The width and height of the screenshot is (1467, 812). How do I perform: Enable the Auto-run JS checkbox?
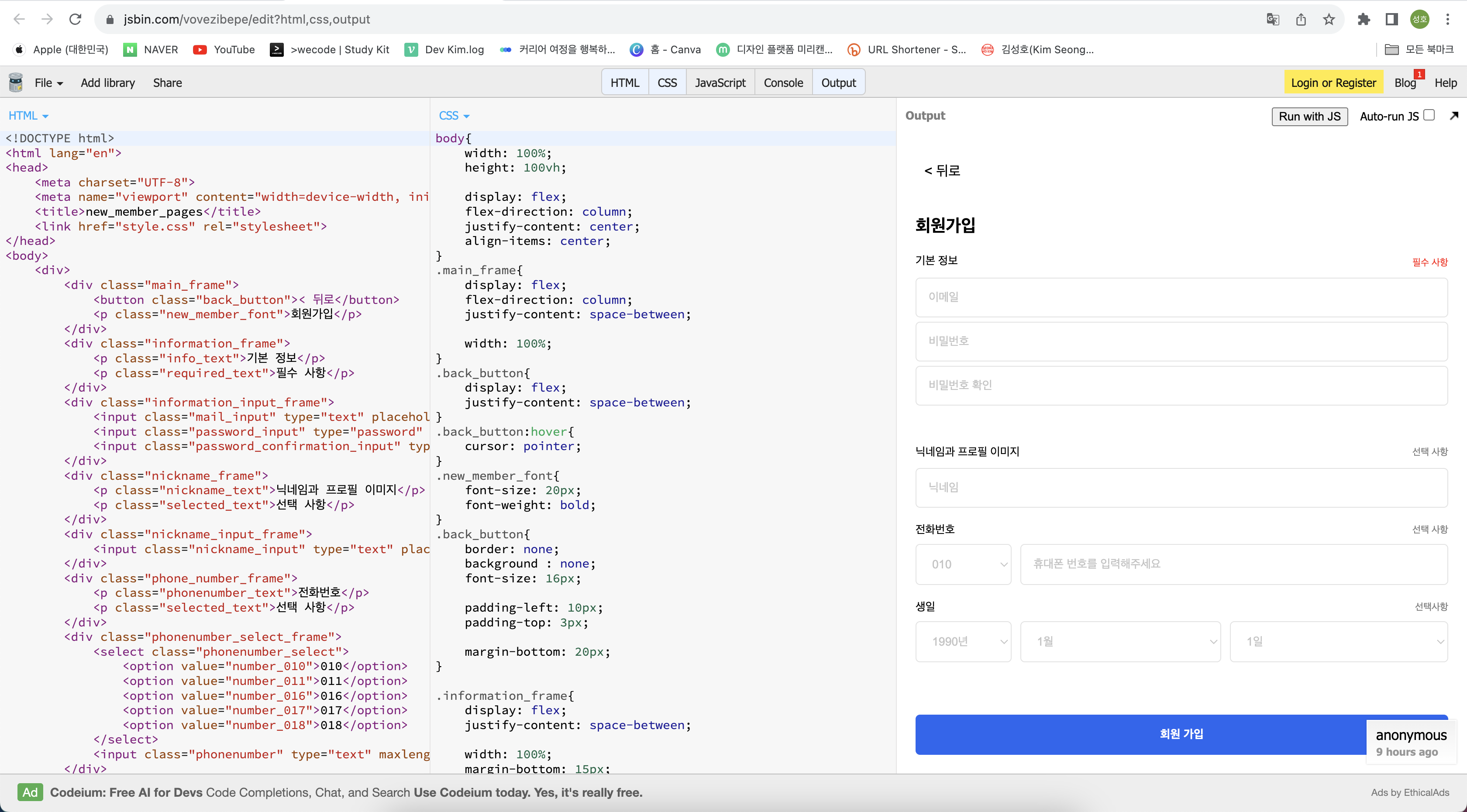[1430, 115]
